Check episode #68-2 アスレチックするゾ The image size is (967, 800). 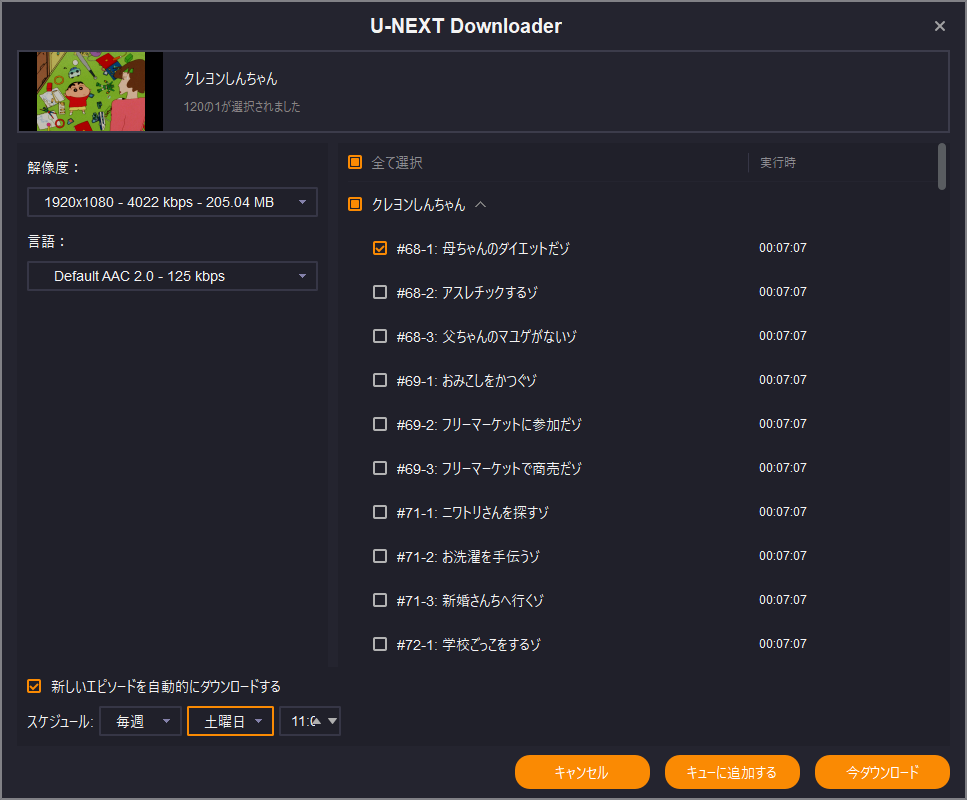tap(380, 292)
